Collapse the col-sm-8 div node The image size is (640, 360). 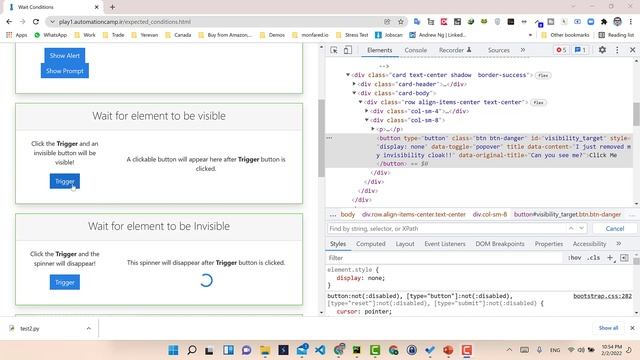point(367,120)
